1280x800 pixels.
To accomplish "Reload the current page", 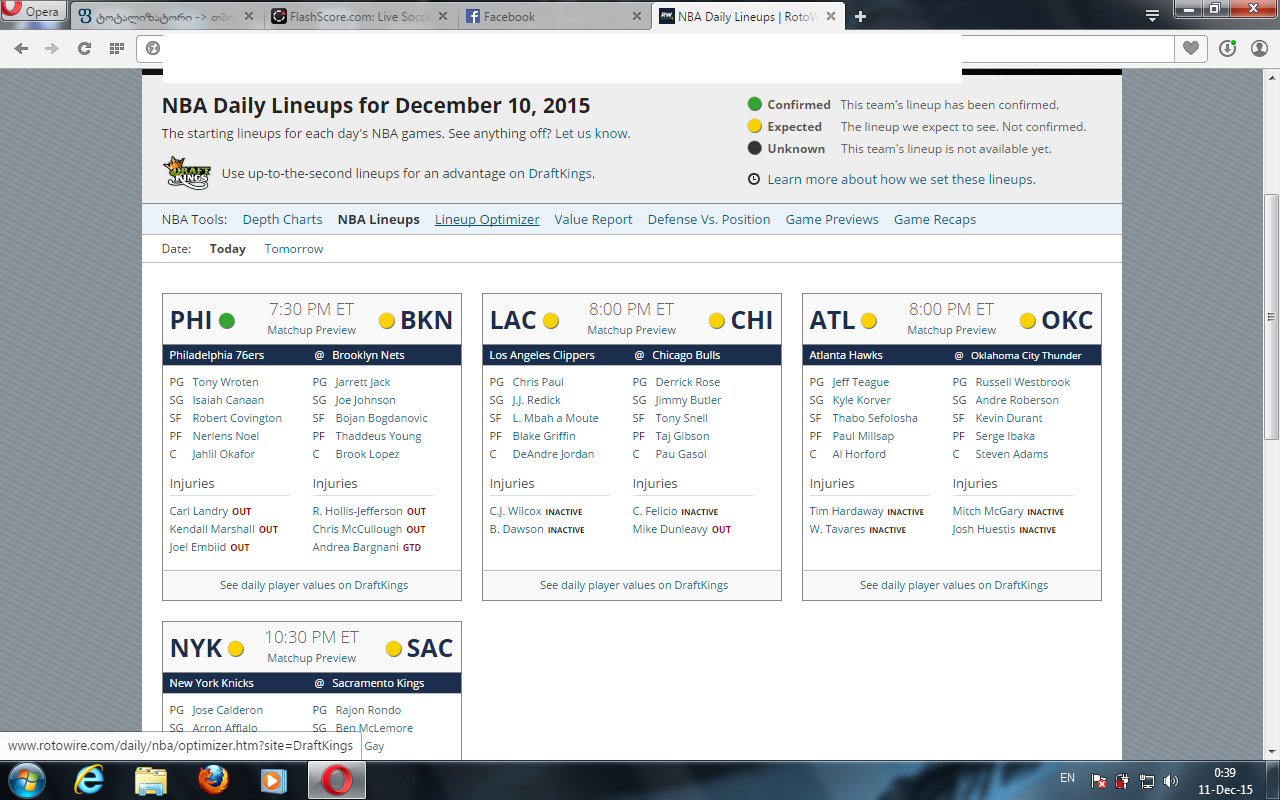I will coord(85,48).
